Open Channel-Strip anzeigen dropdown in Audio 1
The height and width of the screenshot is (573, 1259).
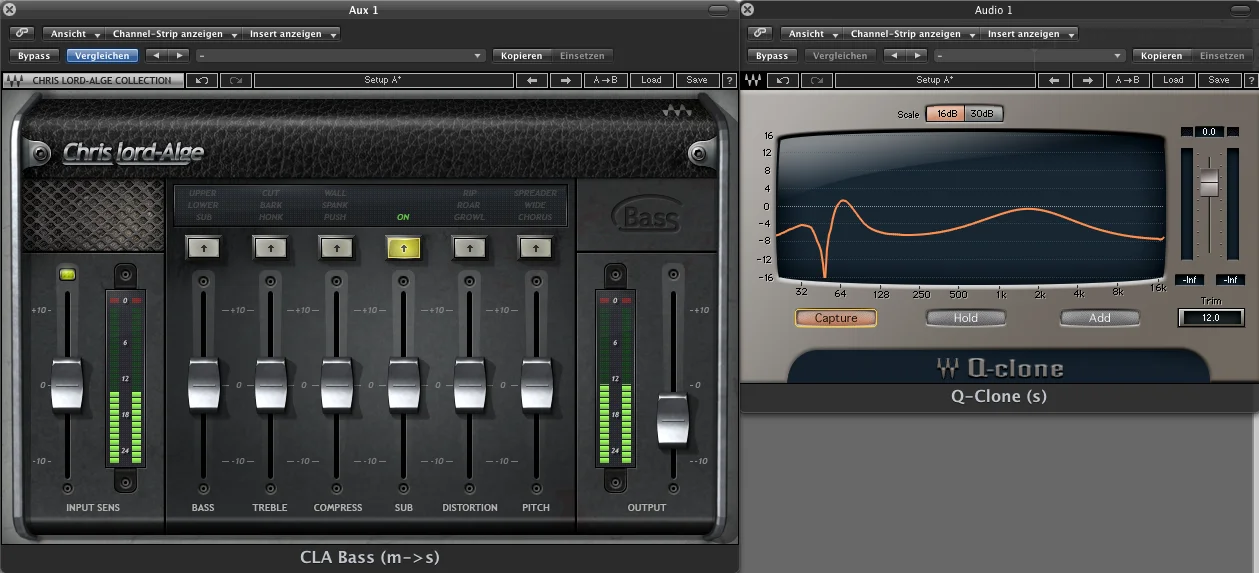click(912, 34)
